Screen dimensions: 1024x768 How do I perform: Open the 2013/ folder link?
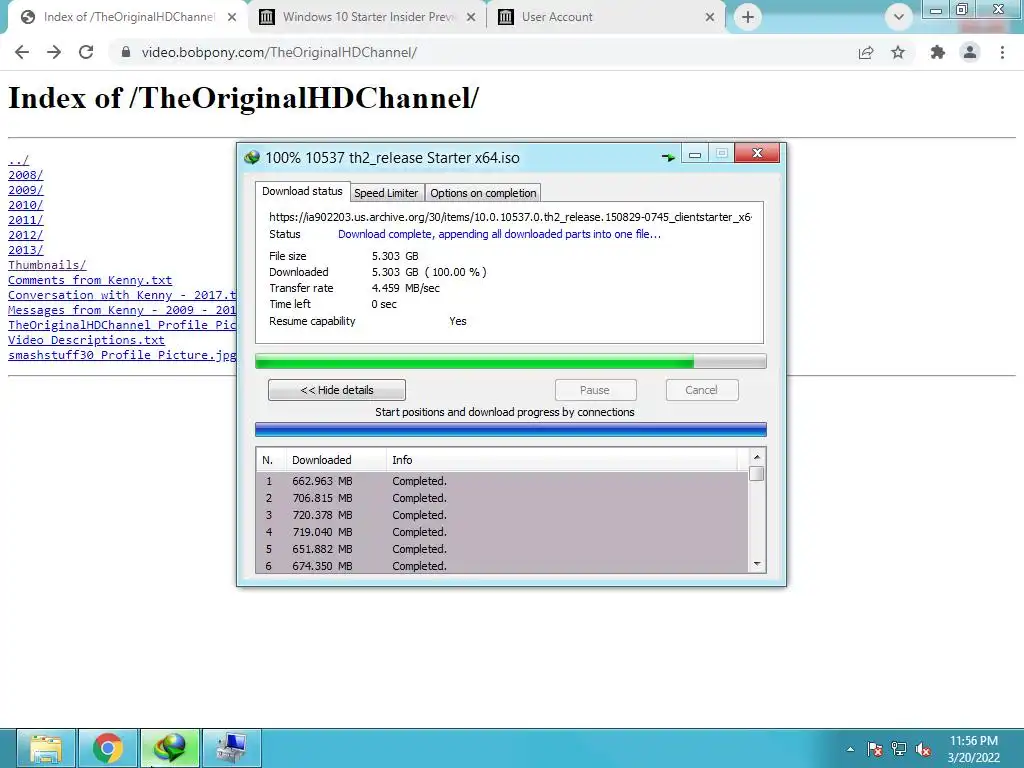25,250
